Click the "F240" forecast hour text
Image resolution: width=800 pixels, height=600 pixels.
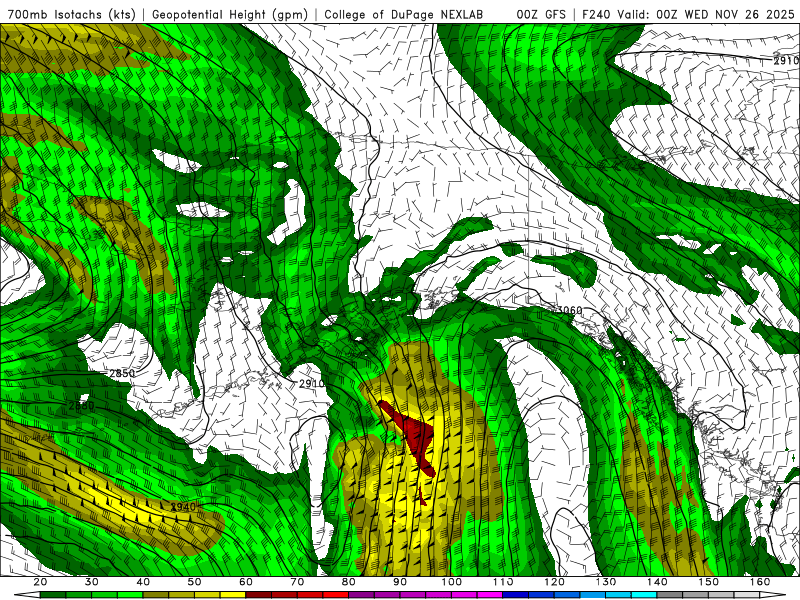tap(596, 15)
